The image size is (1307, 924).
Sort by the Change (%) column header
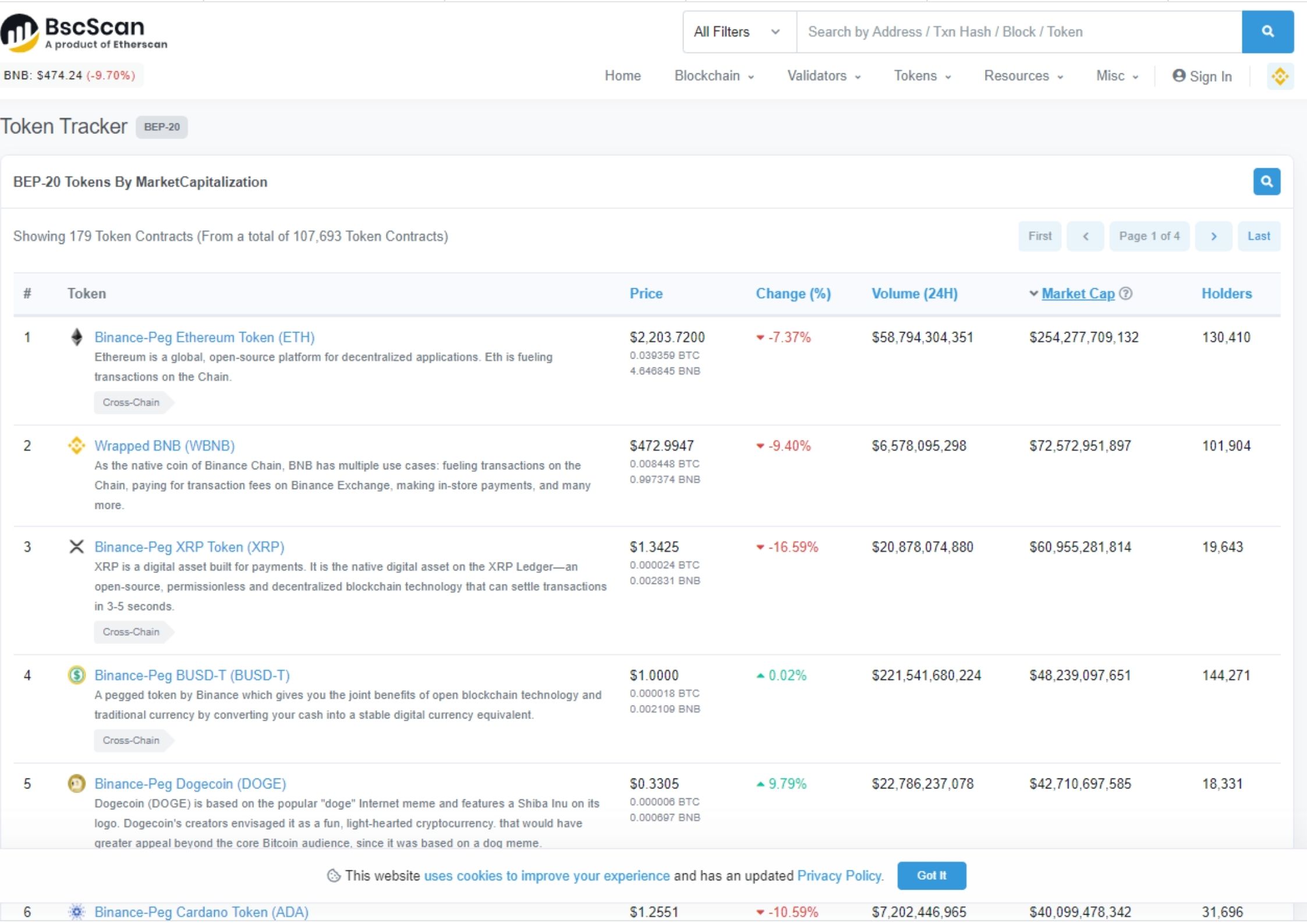pyautogui.click(x=793, y=293)
